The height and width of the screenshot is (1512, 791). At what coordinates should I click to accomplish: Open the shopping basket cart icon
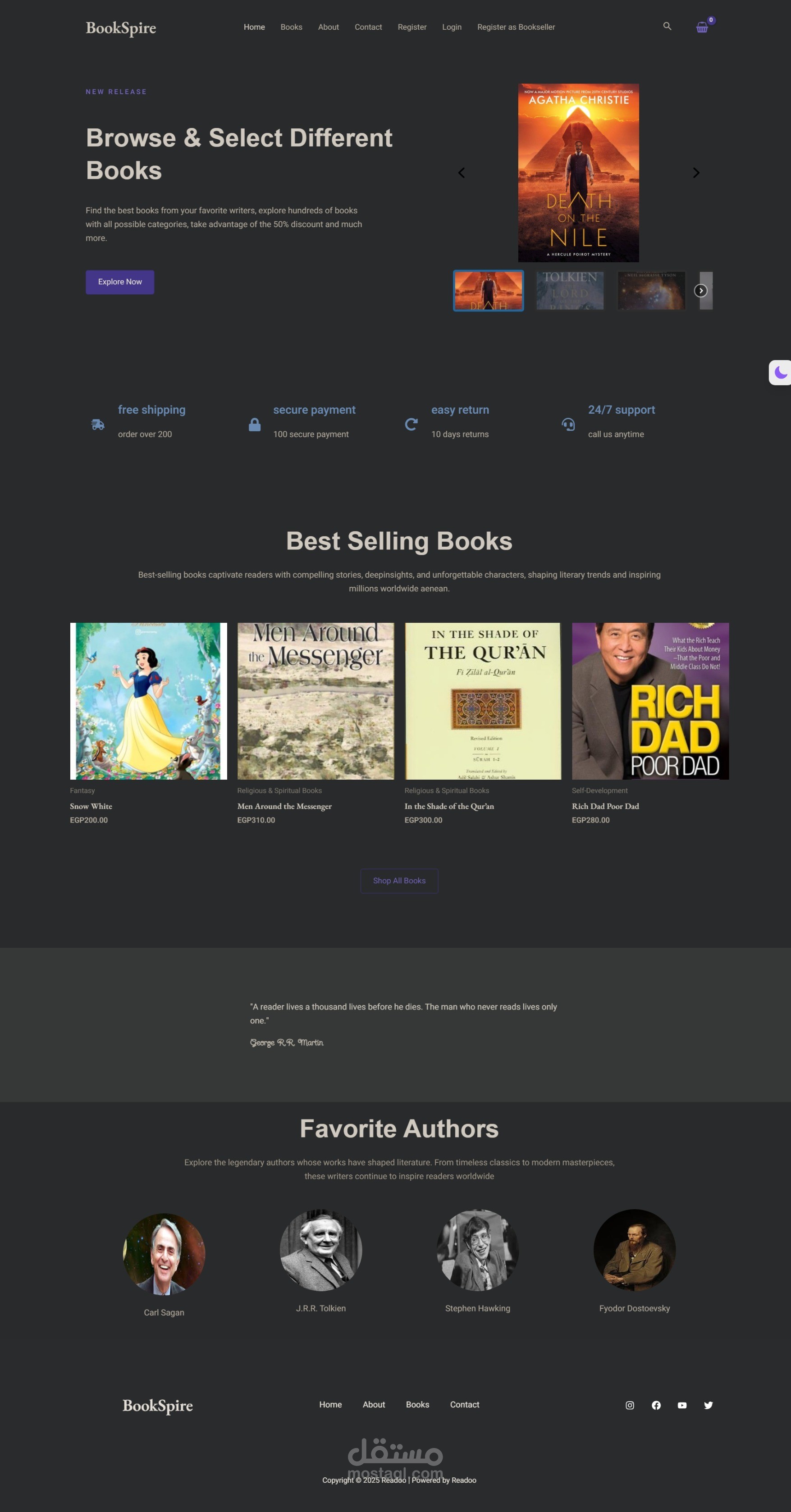pyautogui.click(x=702, y=27)
